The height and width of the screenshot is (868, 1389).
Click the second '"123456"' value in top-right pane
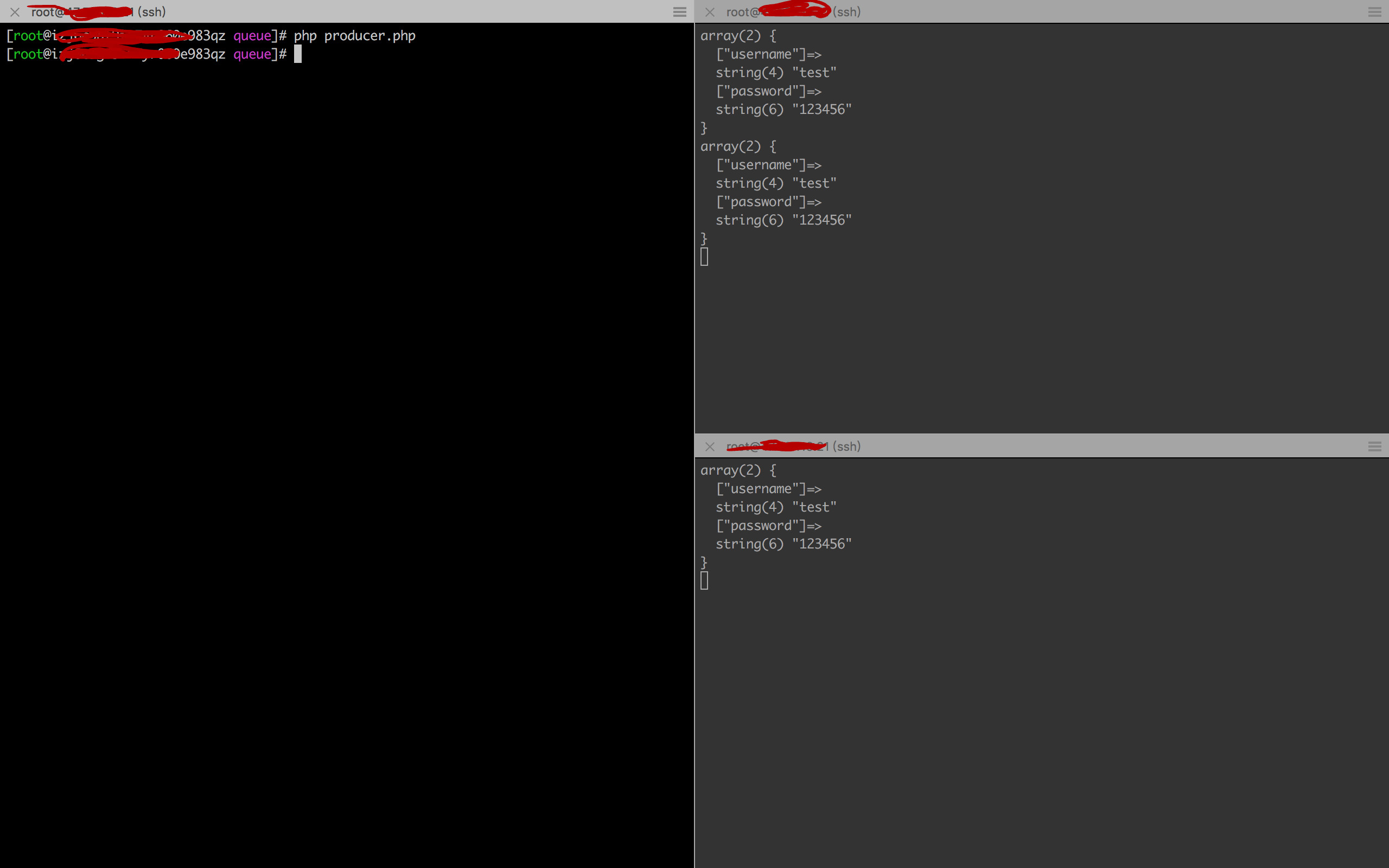tap(821, 220)
